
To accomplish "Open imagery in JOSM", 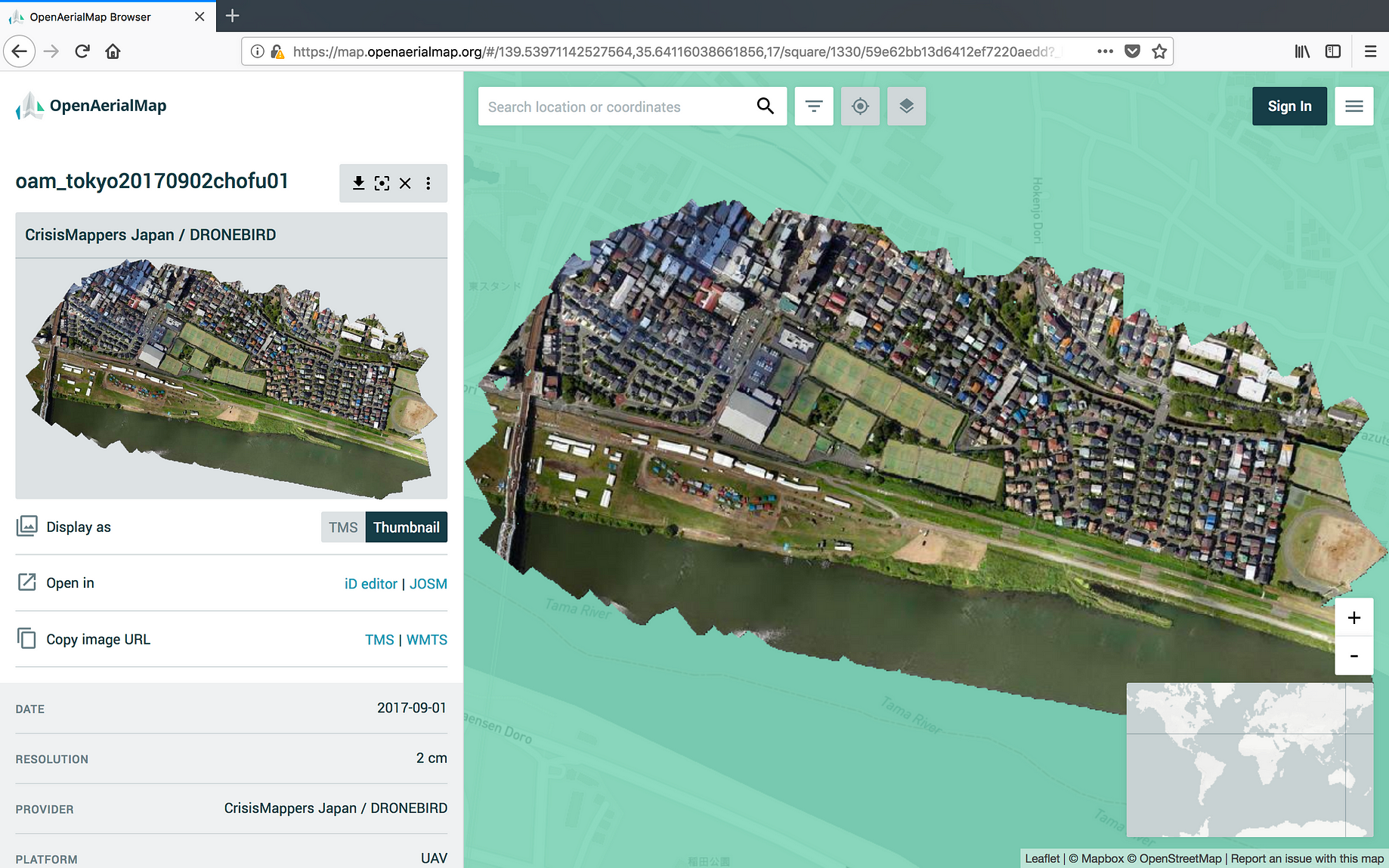I will click(428, 584).
